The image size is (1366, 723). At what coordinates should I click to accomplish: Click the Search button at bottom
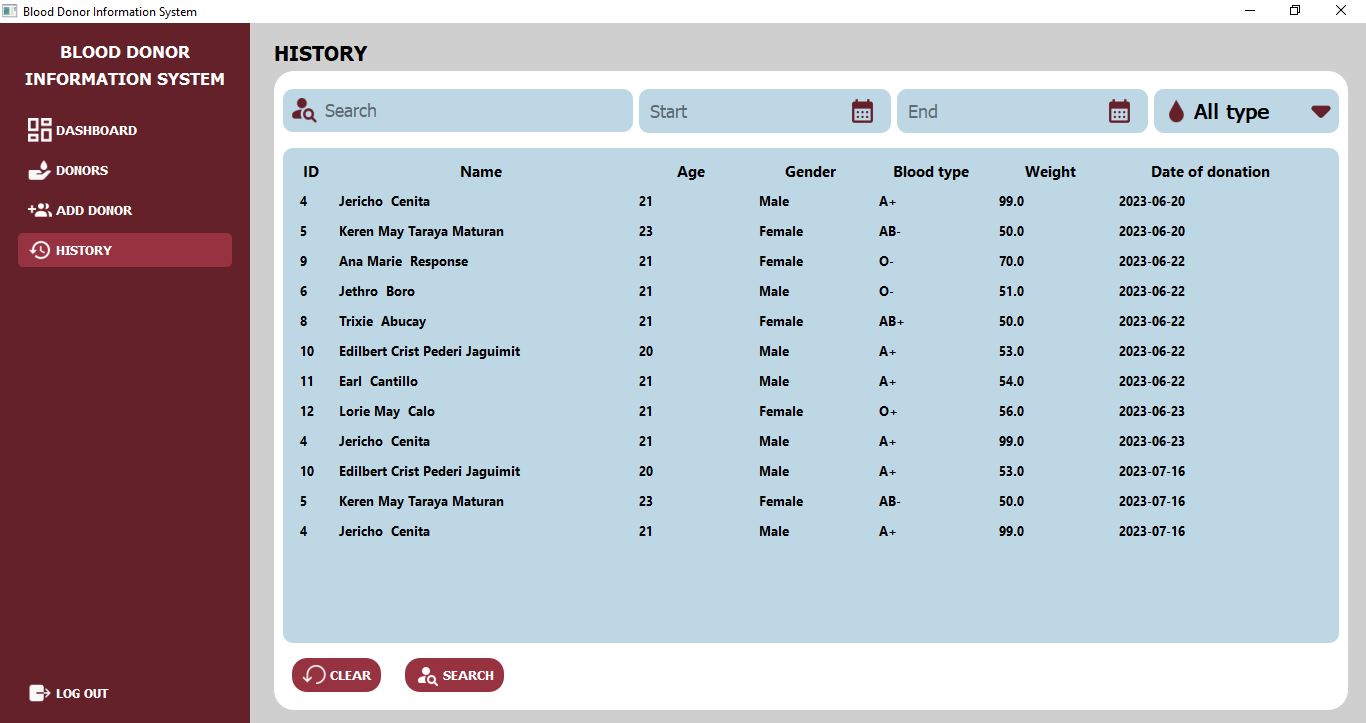click(x=454, y=675)
